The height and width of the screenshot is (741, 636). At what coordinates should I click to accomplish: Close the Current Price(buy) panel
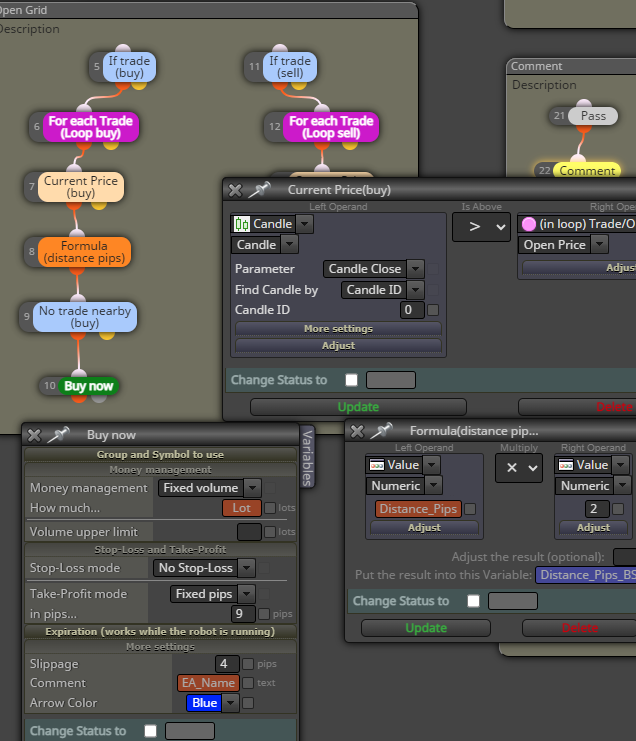click(x=235, y=190)
